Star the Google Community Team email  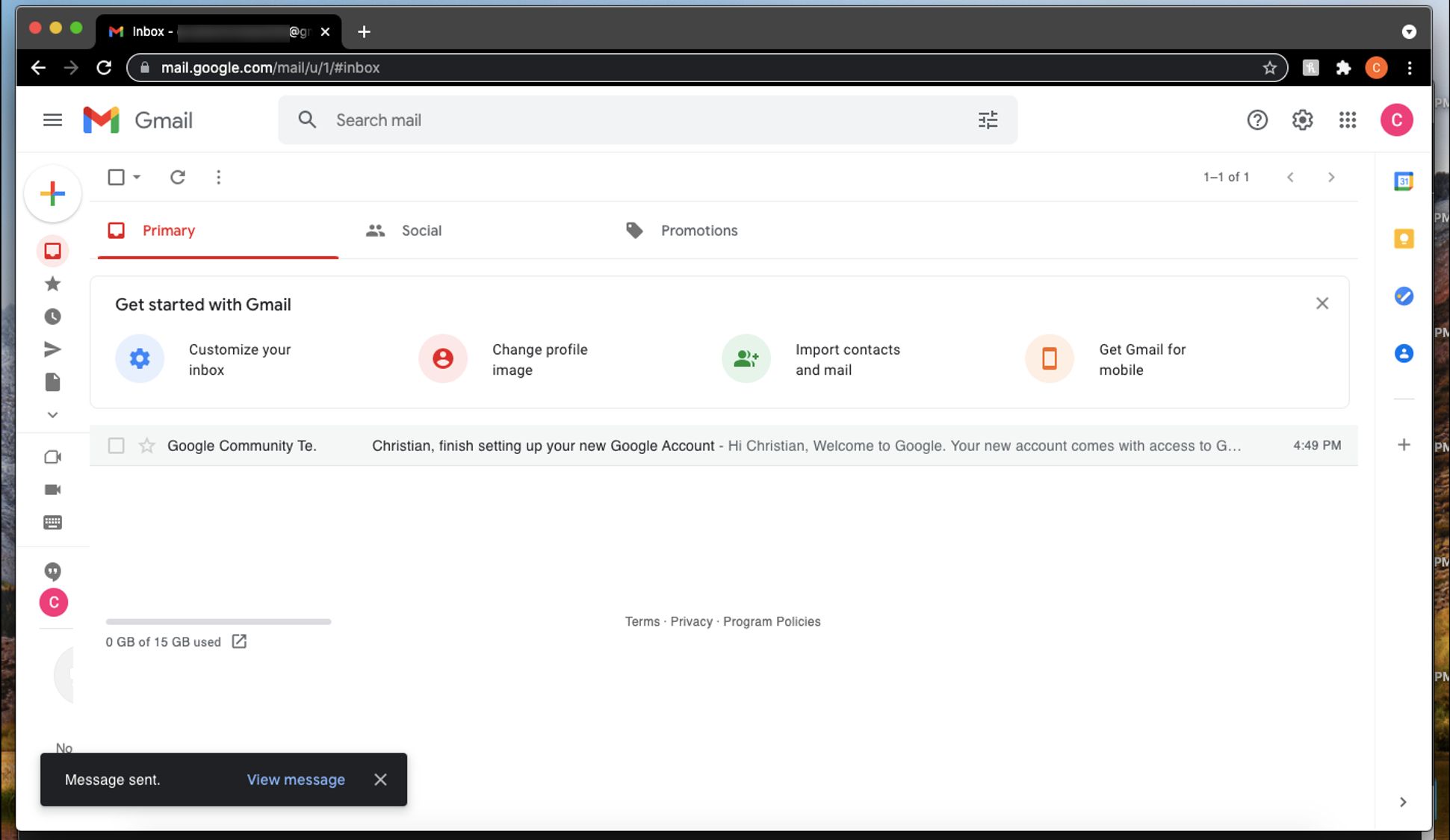[x=146, y=446]
